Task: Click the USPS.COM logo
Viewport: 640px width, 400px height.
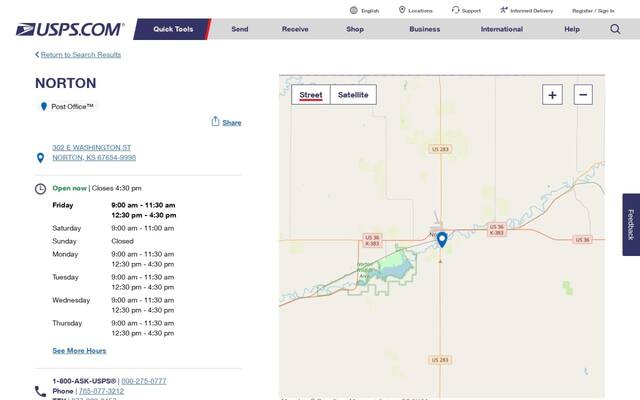Action: click(x=70, y=29)
